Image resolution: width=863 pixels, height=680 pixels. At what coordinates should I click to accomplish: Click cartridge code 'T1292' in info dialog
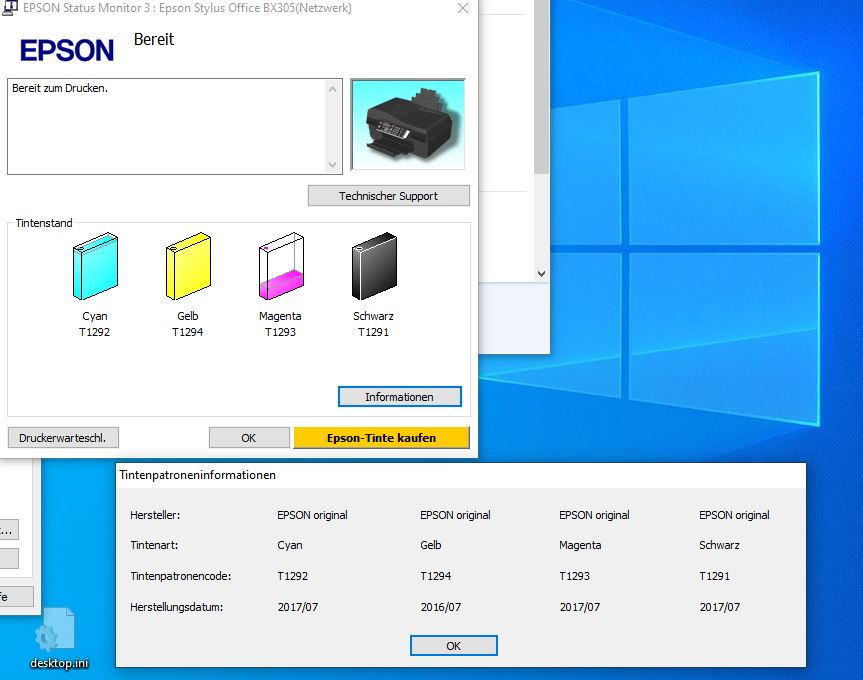[x=293, y=576]
